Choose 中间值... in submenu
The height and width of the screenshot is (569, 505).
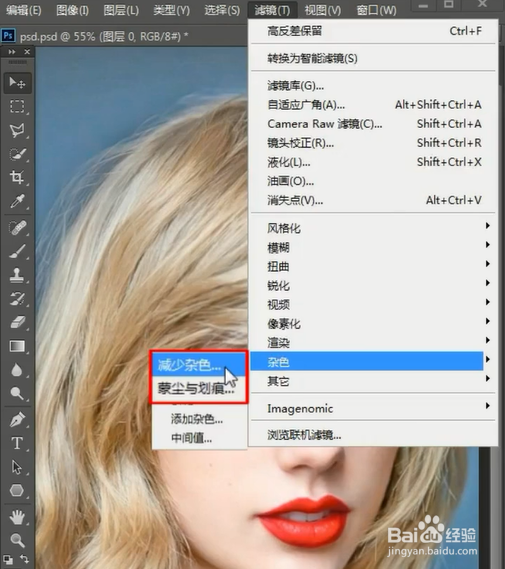click(199, 438)
